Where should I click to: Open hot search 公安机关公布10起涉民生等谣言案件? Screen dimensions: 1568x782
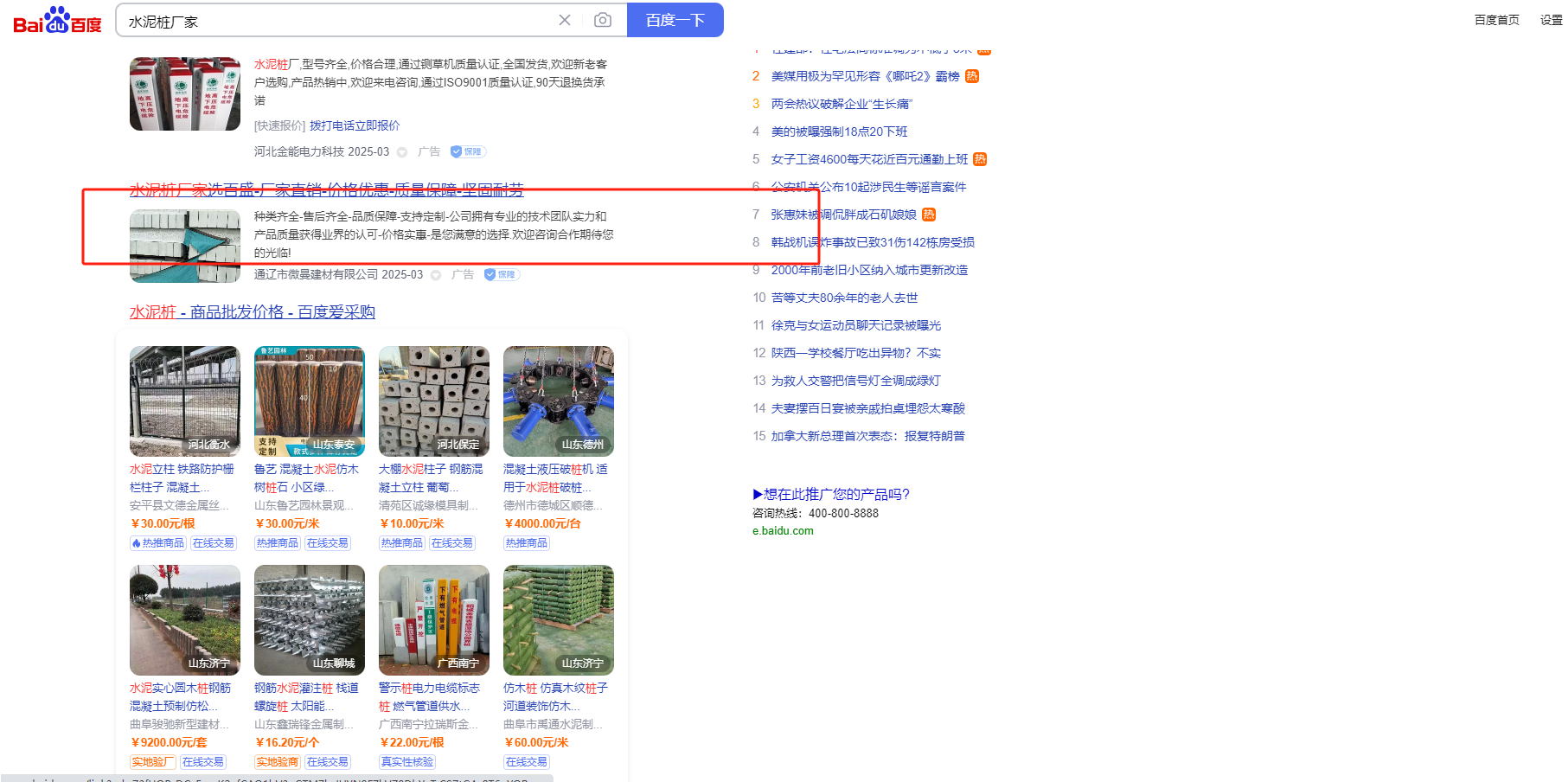tap(869, 187)
